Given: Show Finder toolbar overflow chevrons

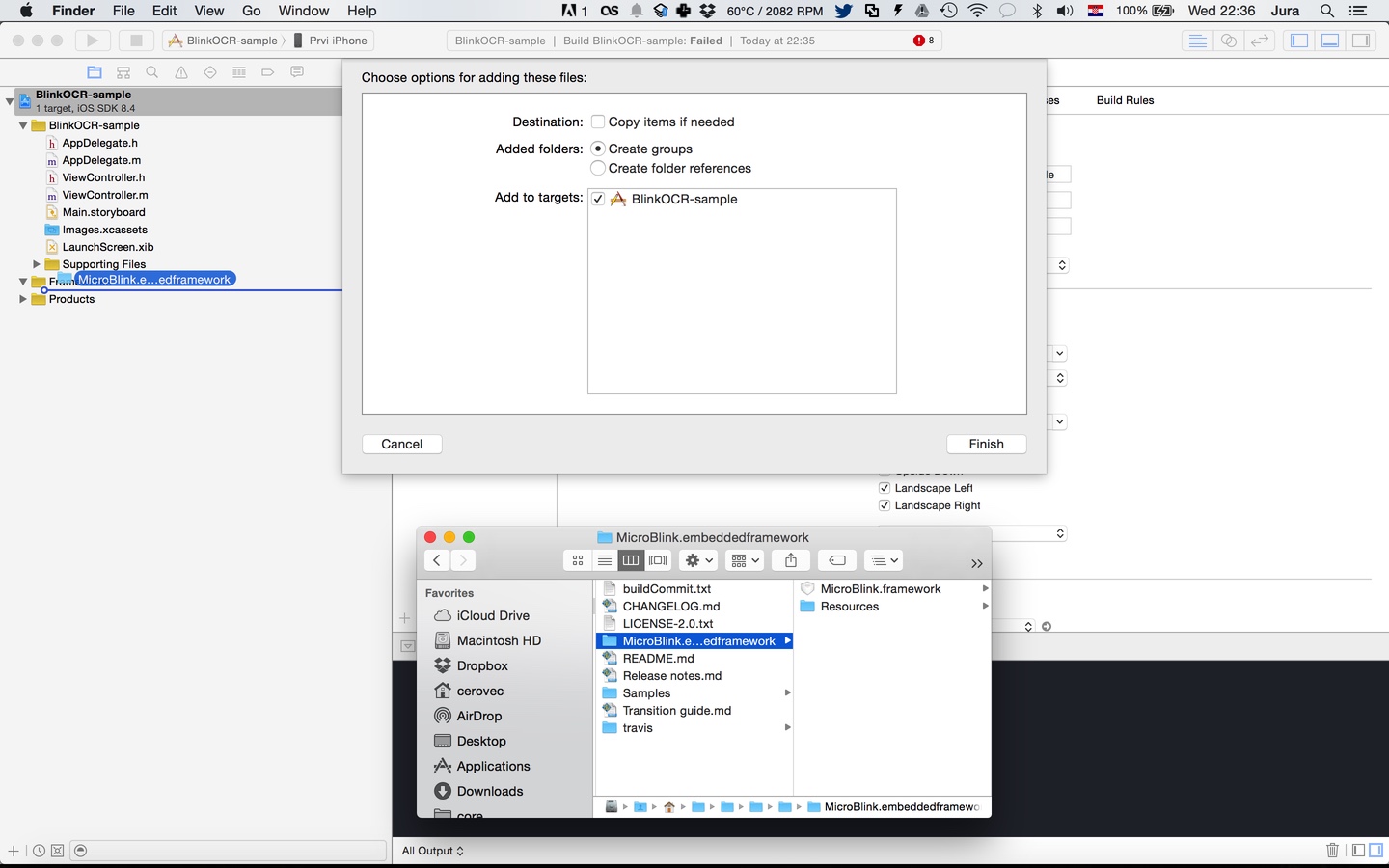Looking at the screenshot, I should [x=976, y=563].
